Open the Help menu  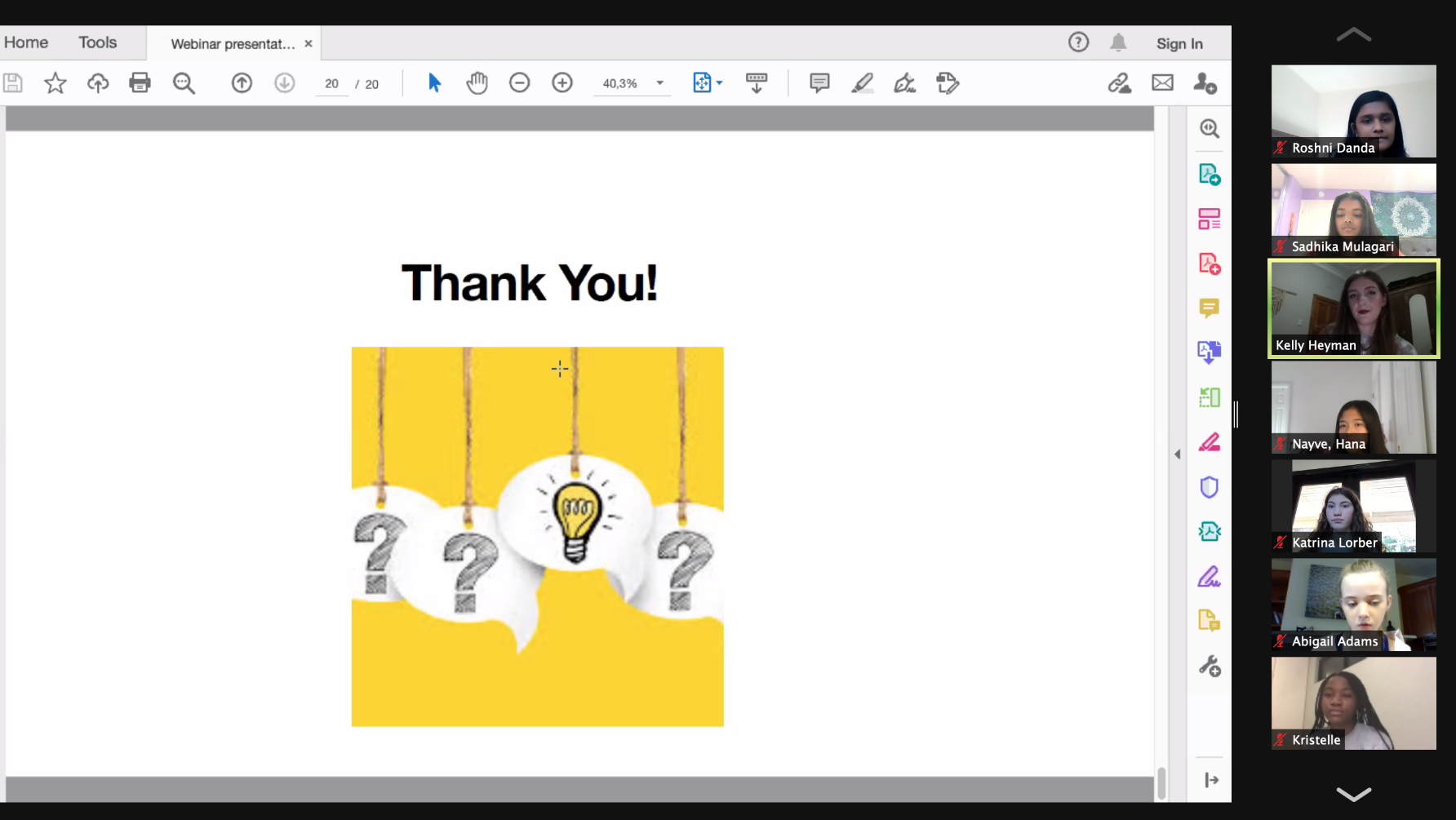tap(1079, 42)
